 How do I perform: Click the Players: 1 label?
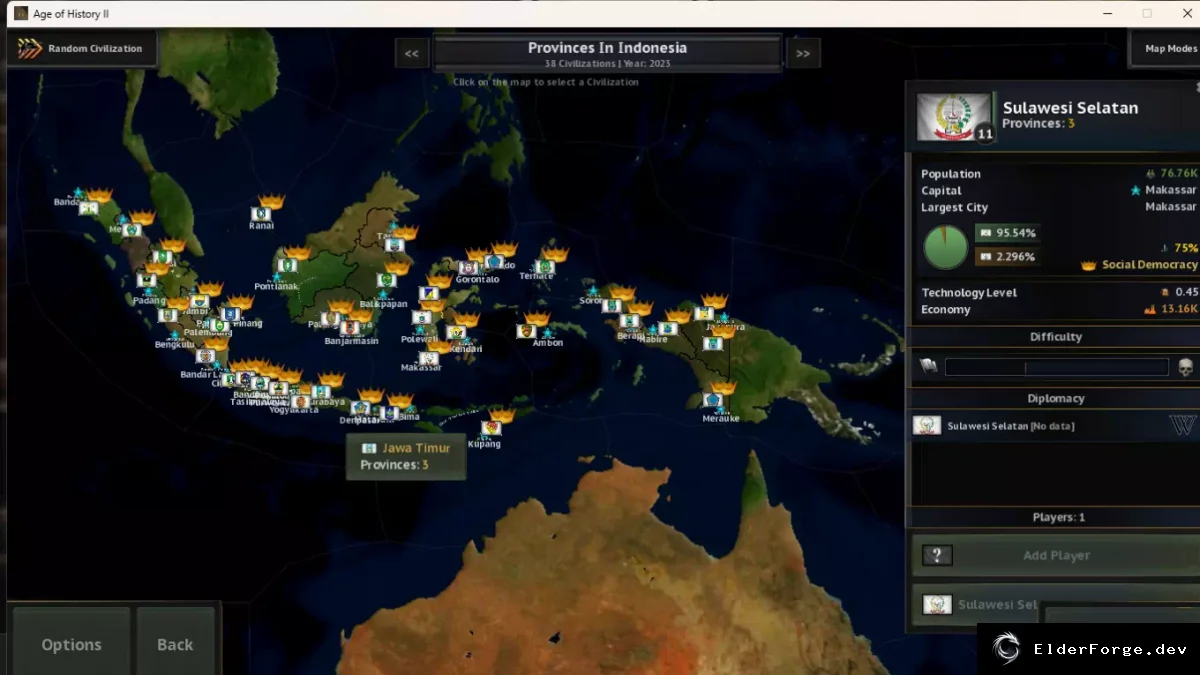coord(1058,517)
